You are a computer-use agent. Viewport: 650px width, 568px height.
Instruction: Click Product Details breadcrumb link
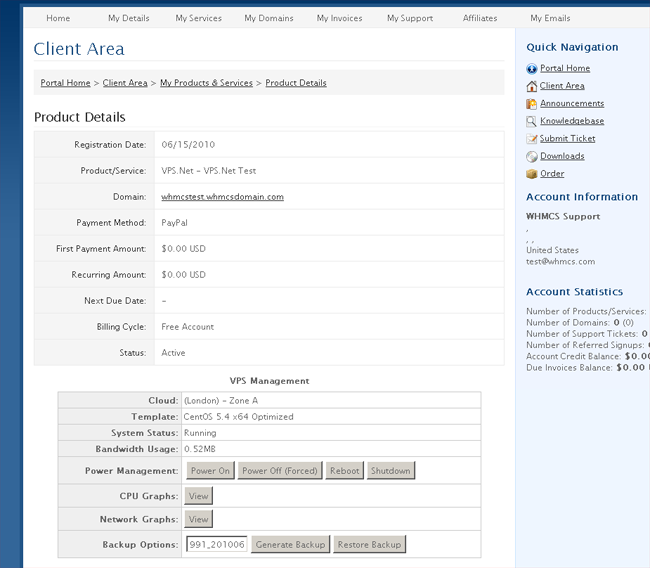(296, 83)
